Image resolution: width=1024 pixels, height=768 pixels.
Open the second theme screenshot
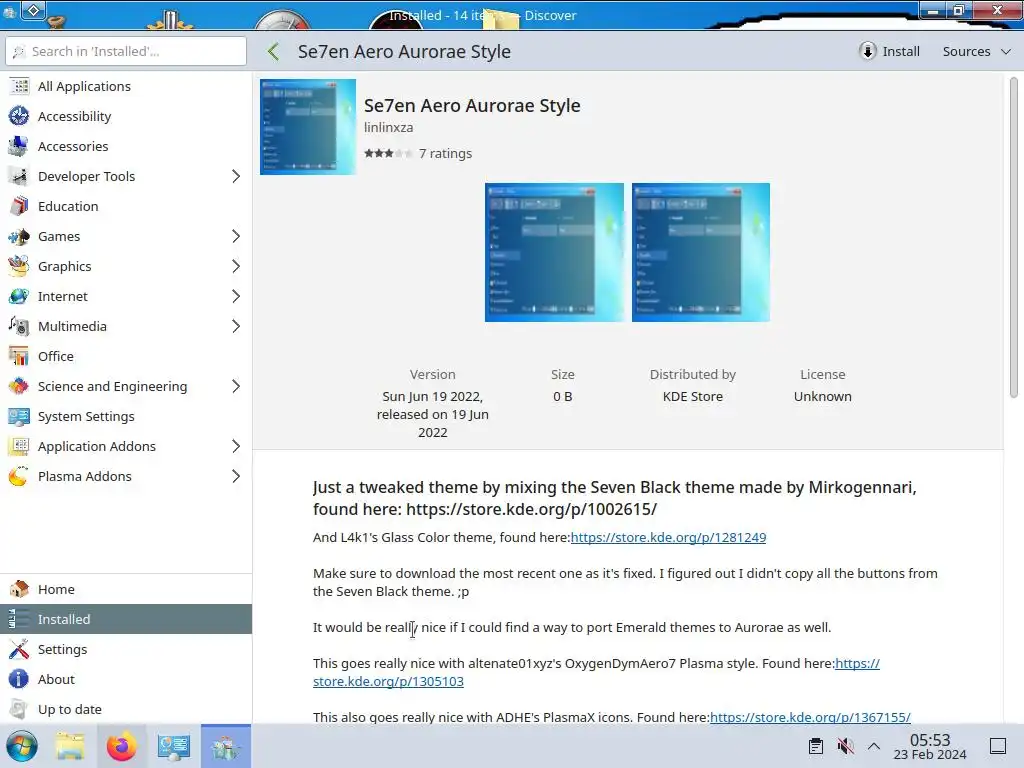coord(701,252)
